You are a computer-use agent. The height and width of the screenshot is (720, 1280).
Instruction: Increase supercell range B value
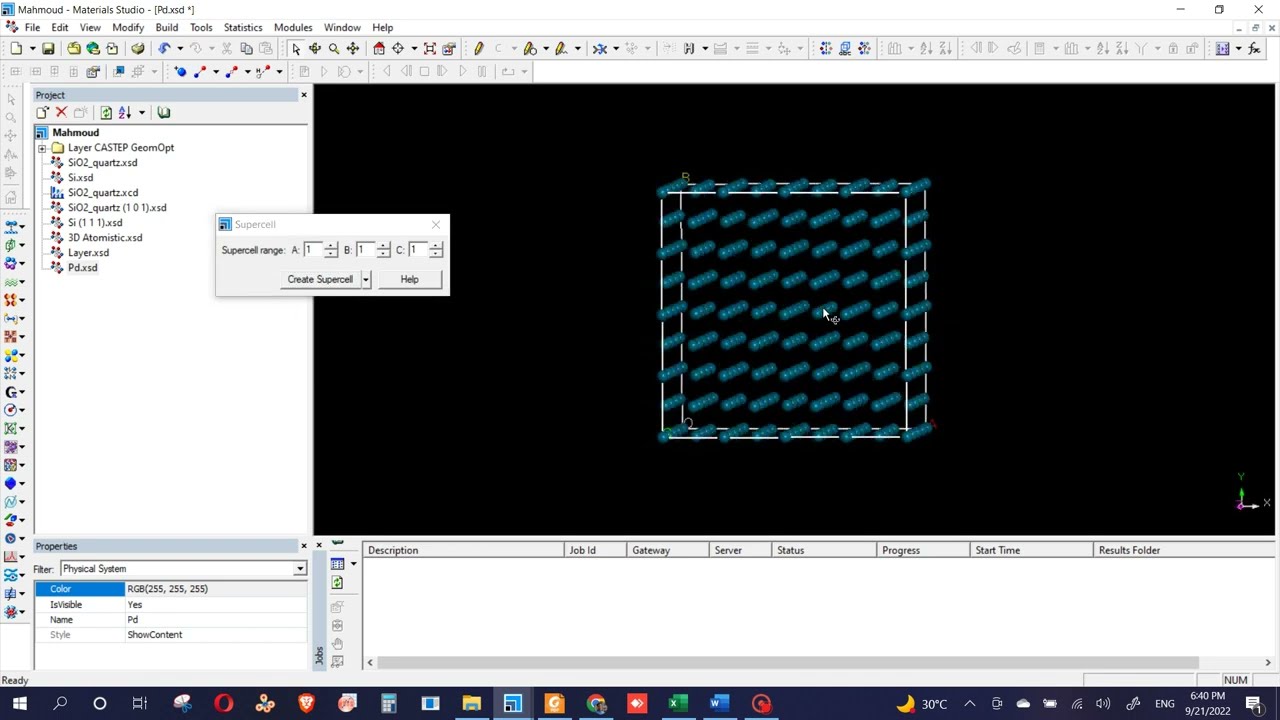(x=383, y=246)
